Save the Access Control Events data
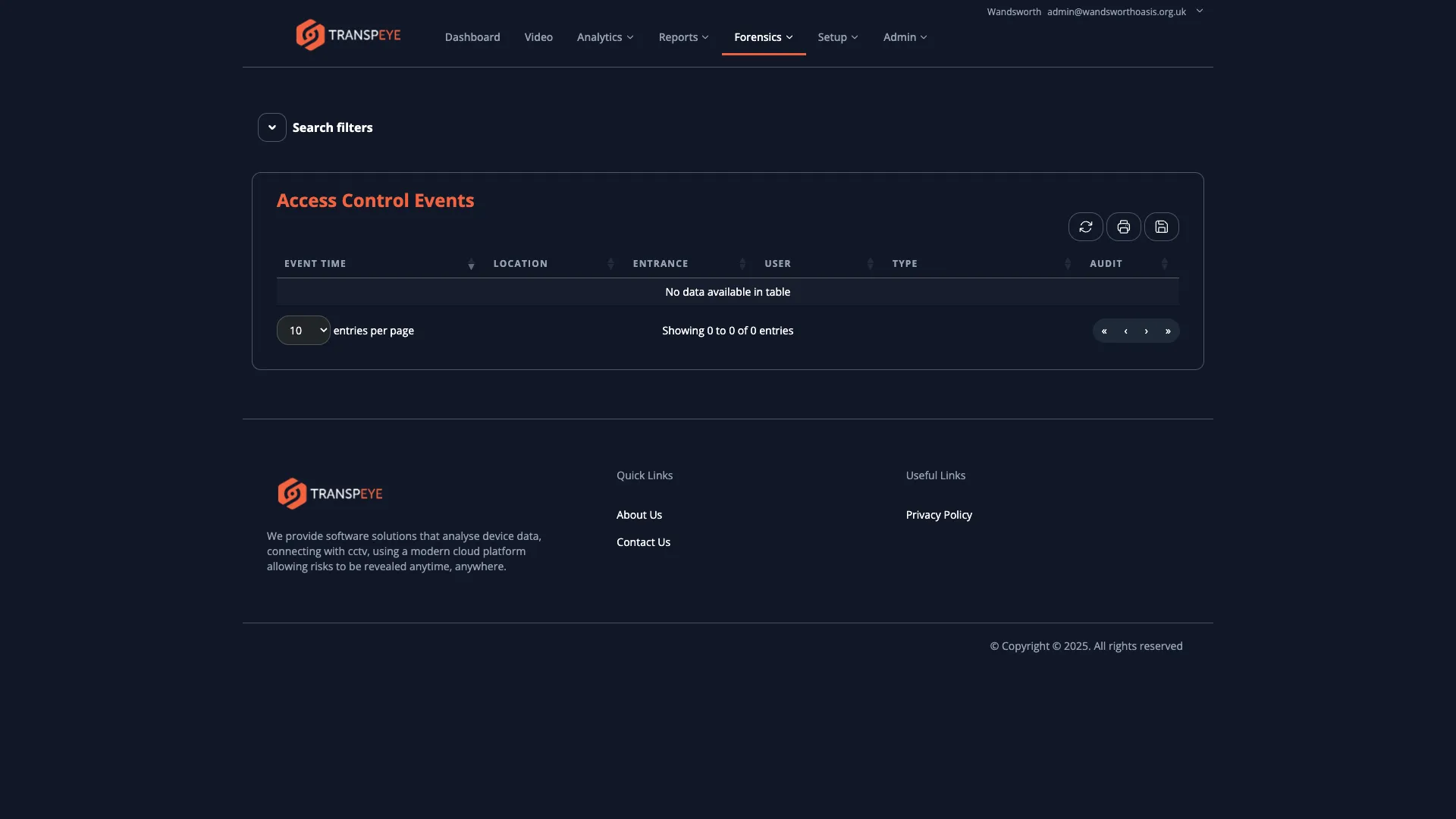1456x819 pixels. (x=1162, y=227)
